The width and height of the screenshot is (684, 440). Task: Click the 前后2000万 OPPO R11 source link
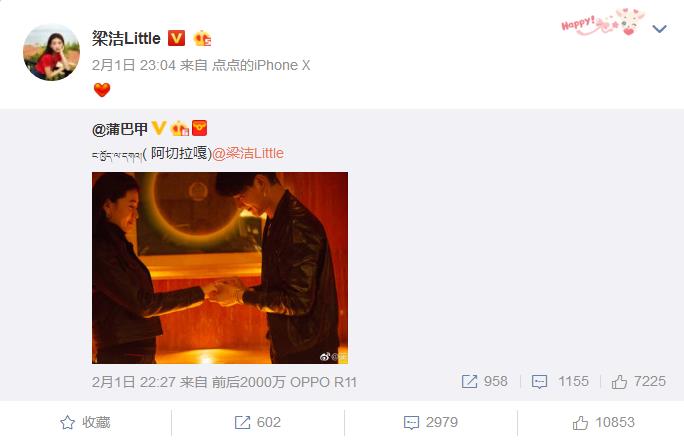[284, 382]
